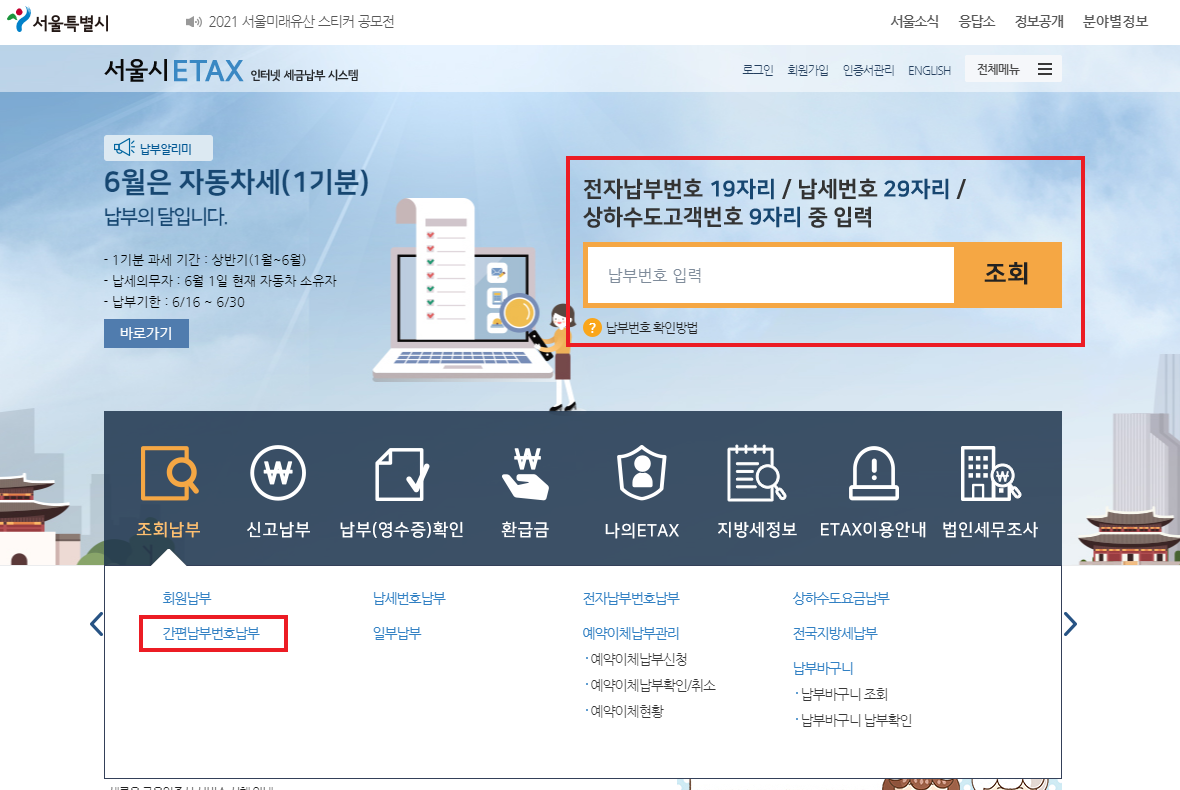Click the Seoul city logo

[58, 20]
